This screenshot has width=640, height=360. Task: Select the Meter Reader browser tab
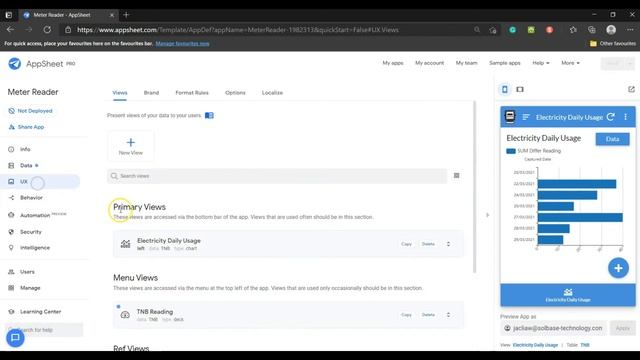pyautogui.click(x=68, y=15)
